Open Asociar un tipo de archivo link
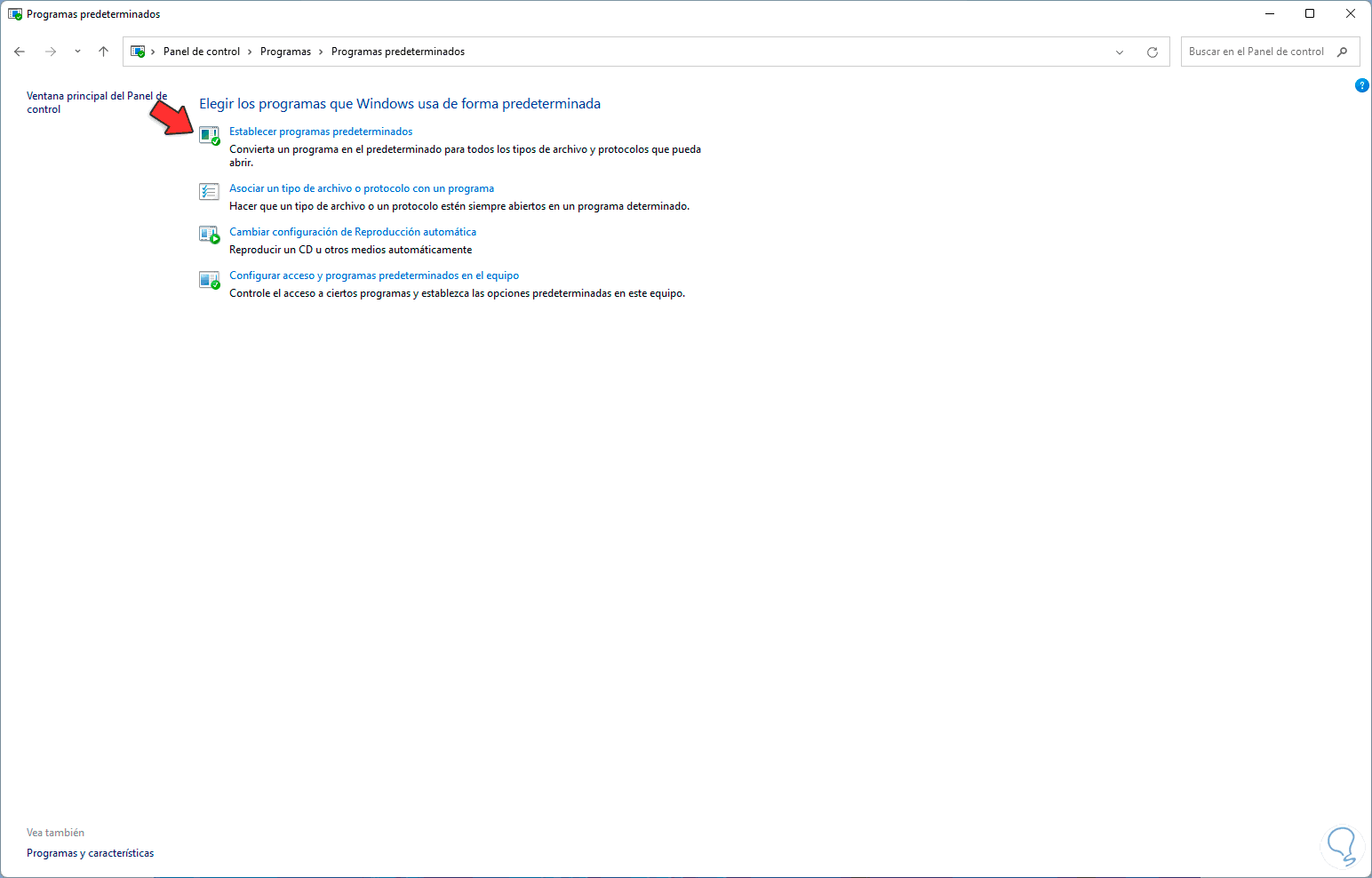The image size is (1372, 878). (362, 188)
